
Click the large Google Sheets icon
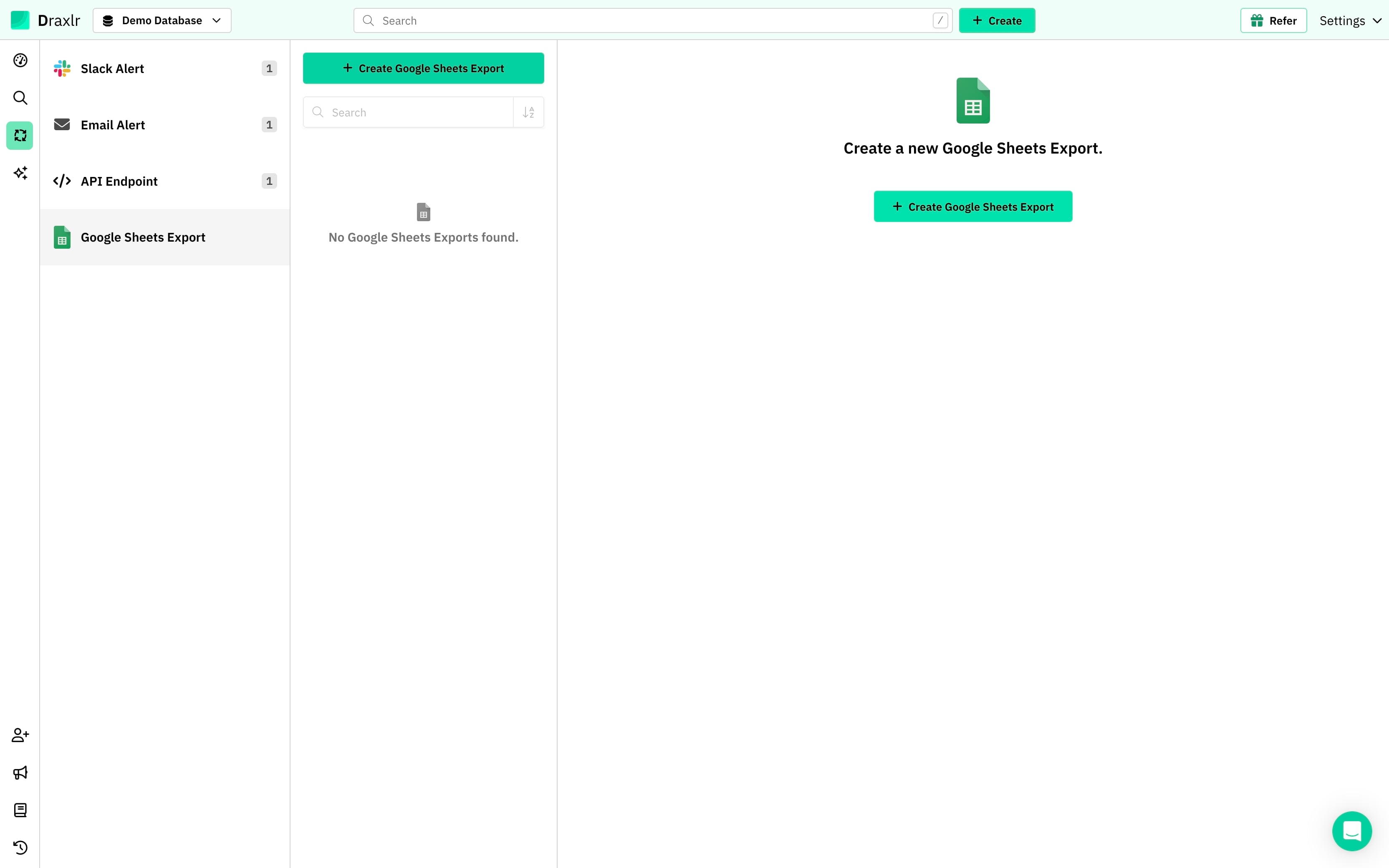(x=973, y=101)
